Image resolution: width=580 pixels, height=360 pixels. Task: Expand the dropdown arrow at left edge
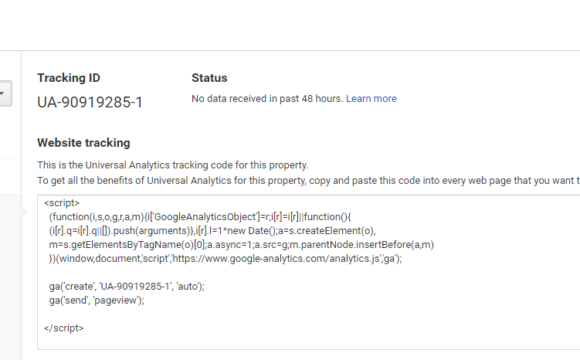point(5,93)
